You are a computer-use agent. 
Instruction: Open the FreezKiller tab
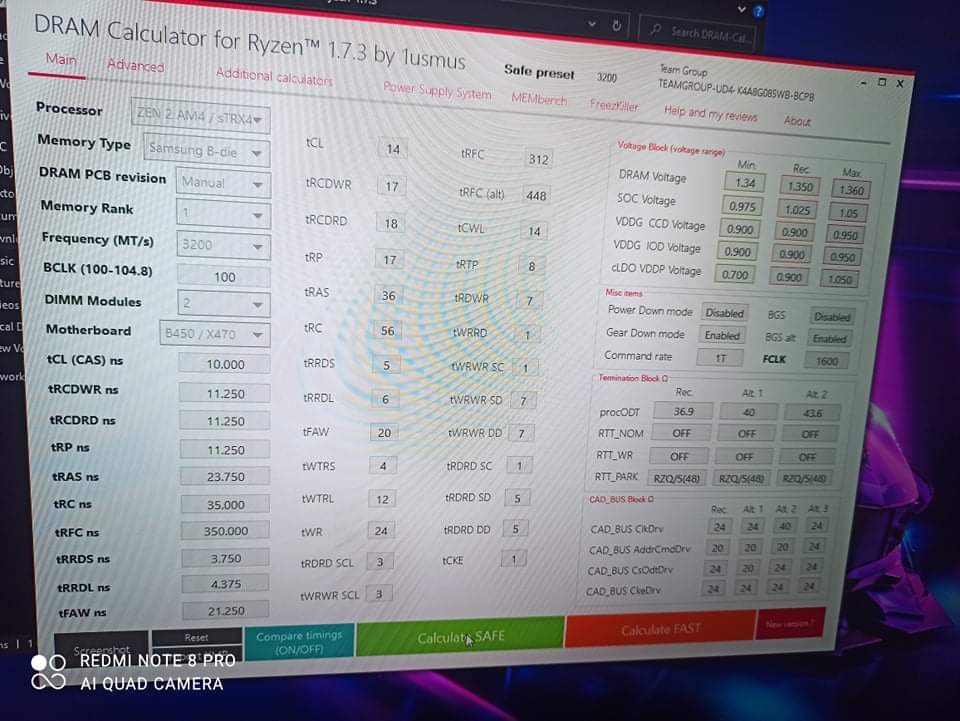click(614, 105)
